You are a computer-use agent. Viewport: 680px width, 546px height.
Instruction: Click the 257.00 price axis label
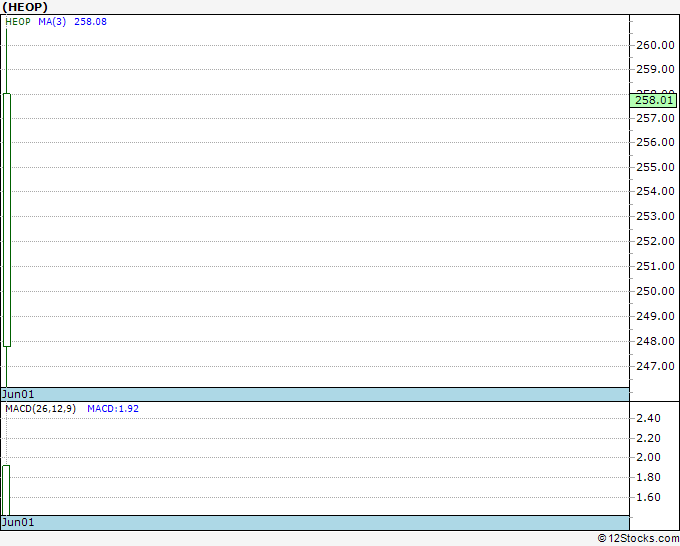tap(655, 118)
